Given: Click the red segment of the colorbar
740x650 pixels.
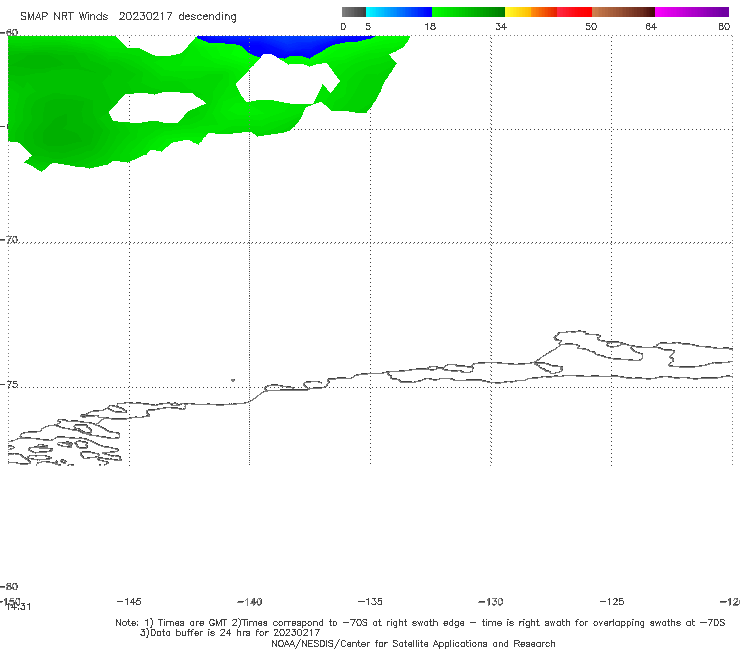Looking at the screenshot, I should 574,12.
